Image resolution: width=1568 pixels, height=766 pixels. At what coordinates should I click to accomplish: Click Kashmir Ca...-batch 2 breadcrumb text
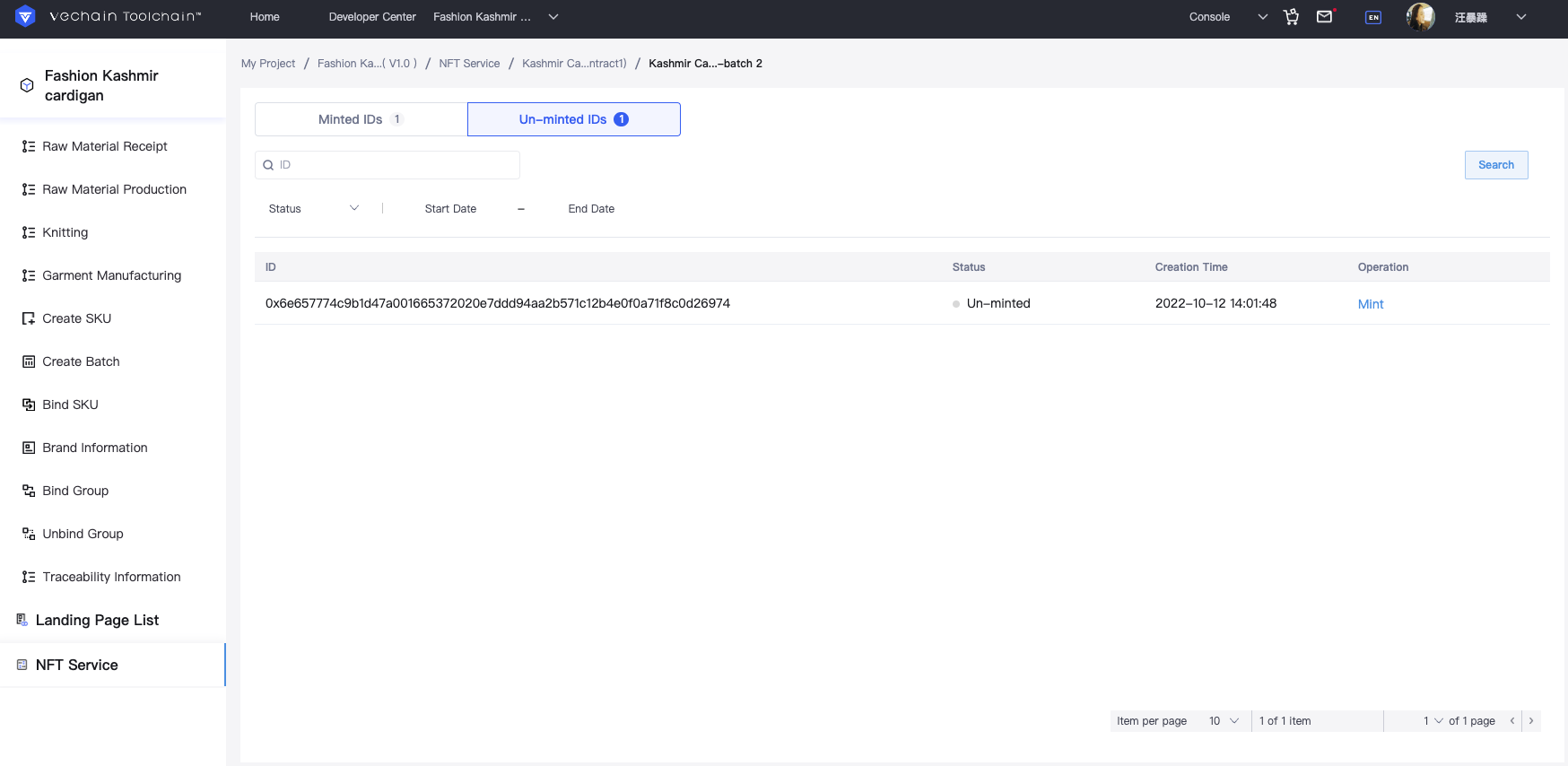pos(705,64)
